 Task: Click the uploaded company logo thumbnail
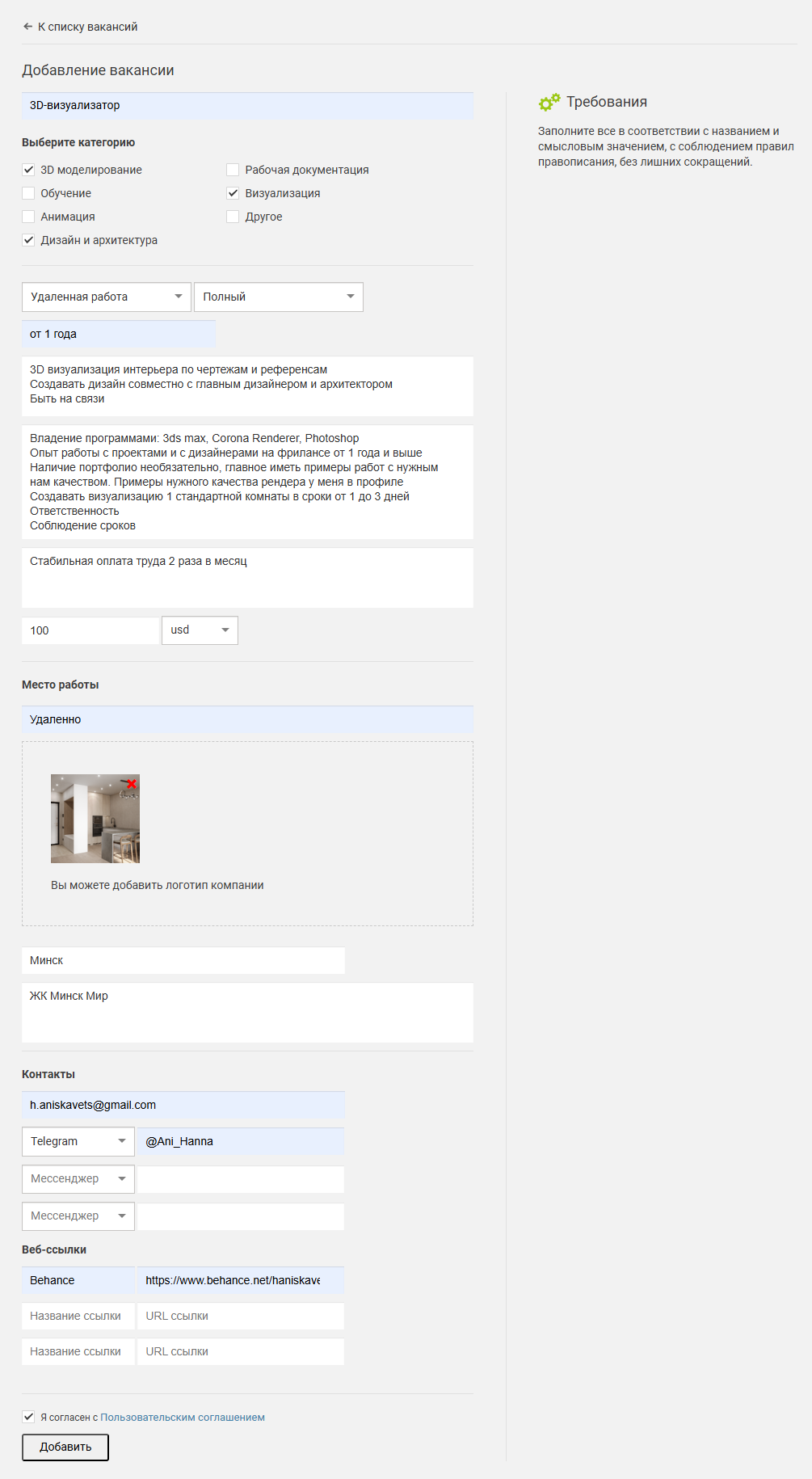pos(95,819)
